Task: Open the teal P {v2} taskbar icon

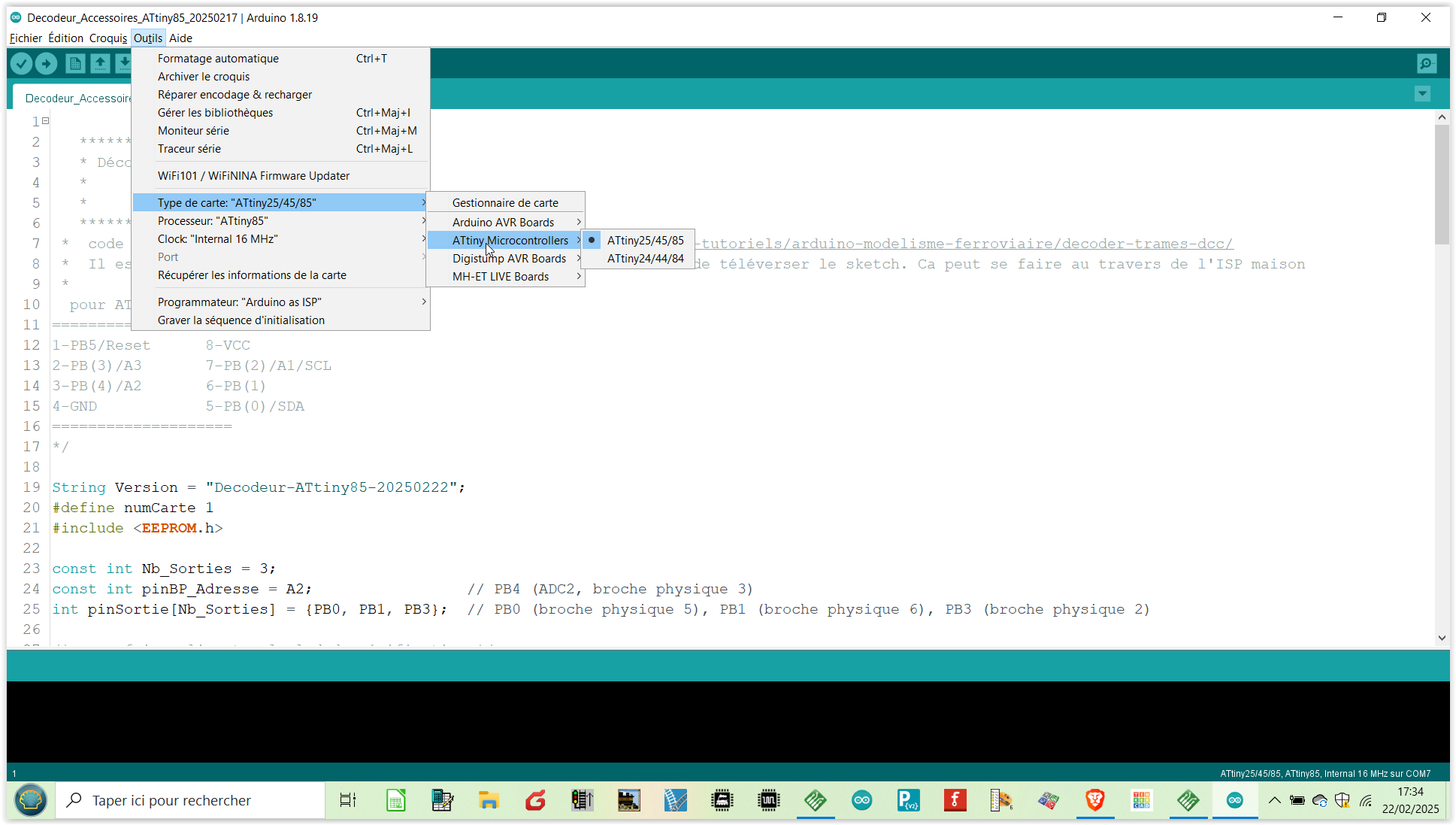Action: pos(909,800)
